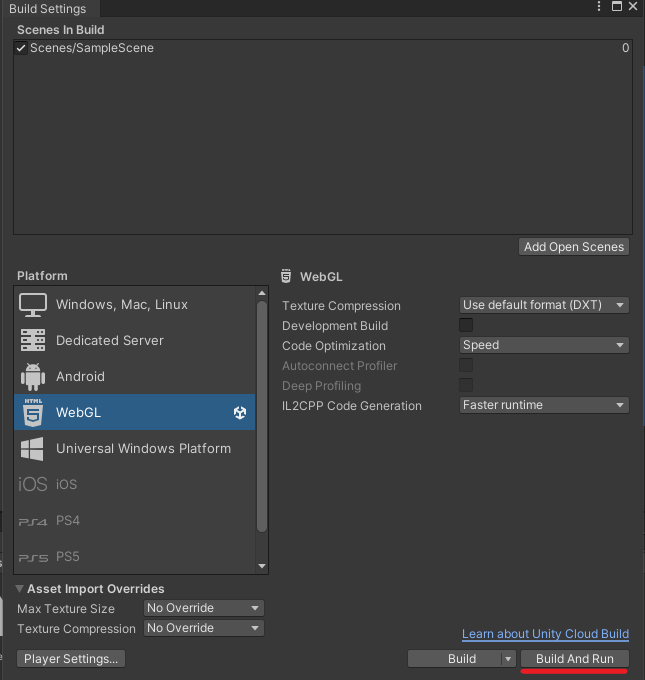645x680 pixels.
Task: Select the PS5 platform entry
Action: (134, 556)
